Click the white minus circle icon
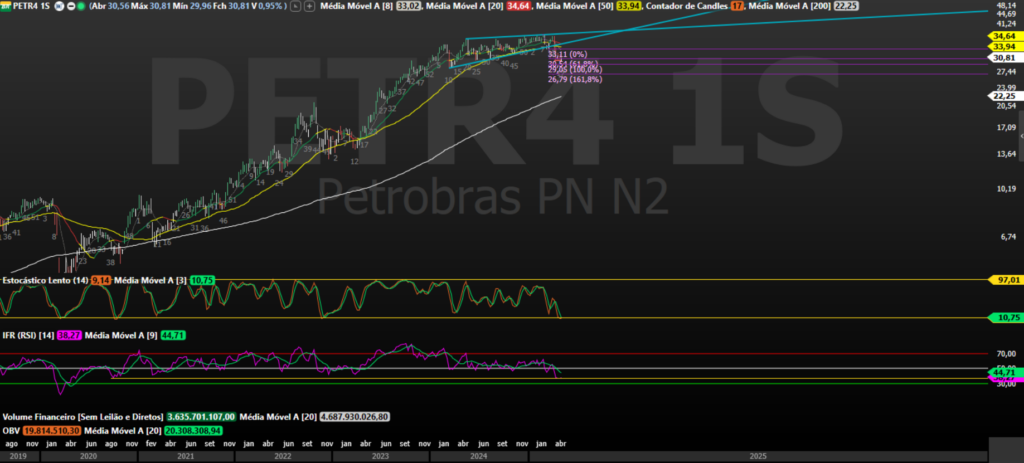This screenshot has height=463, width=1024. (71, 5)
